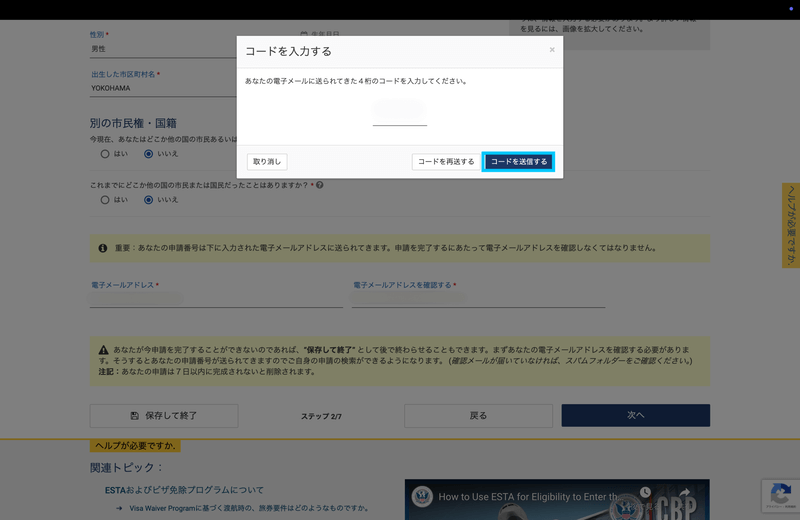Focus the 4-digit code input field
Viewport: 800px width, 520px height.
pyautogui.click(x=399, y=113)
